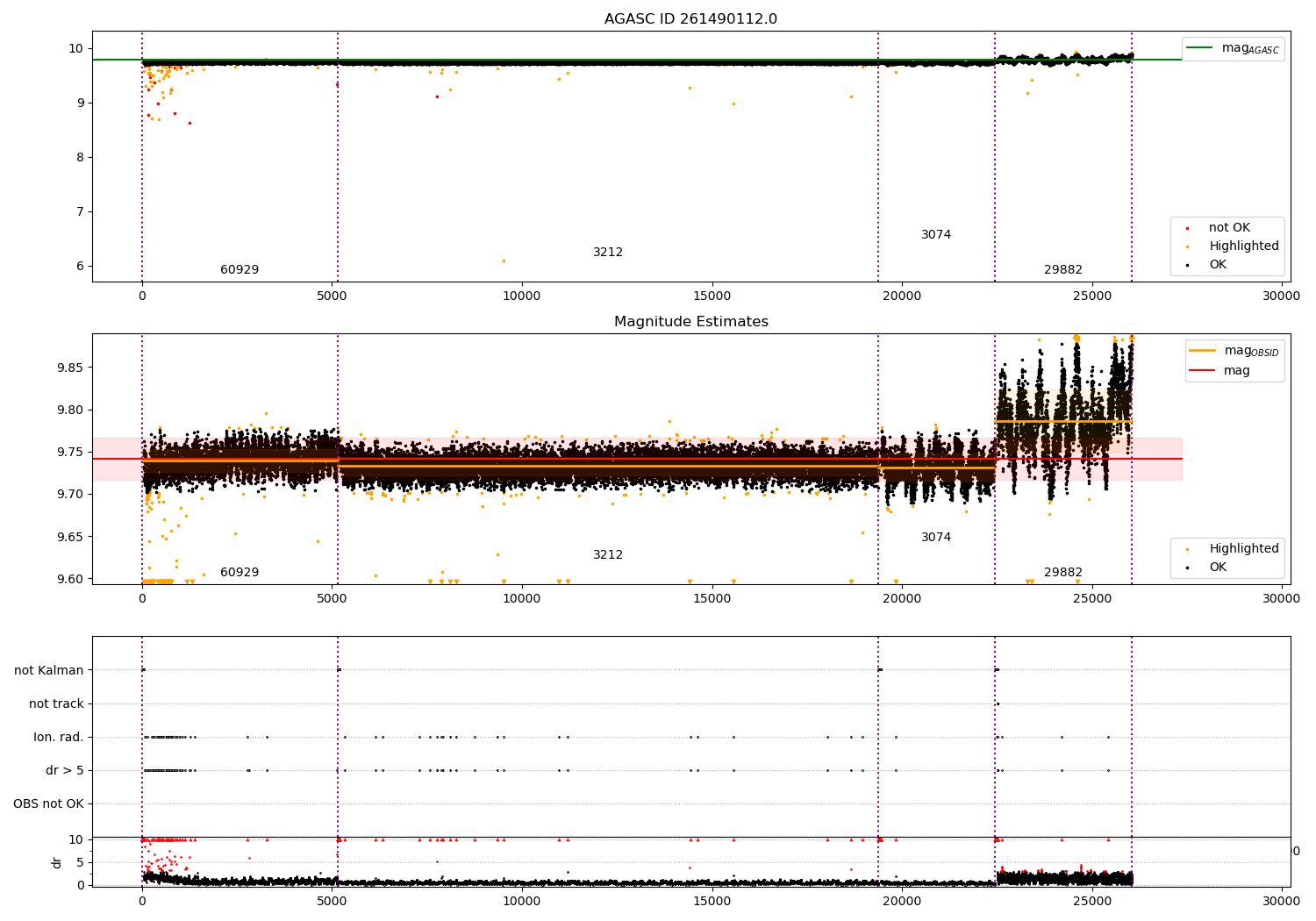Click the 'not track' axis label

point(56,704)
